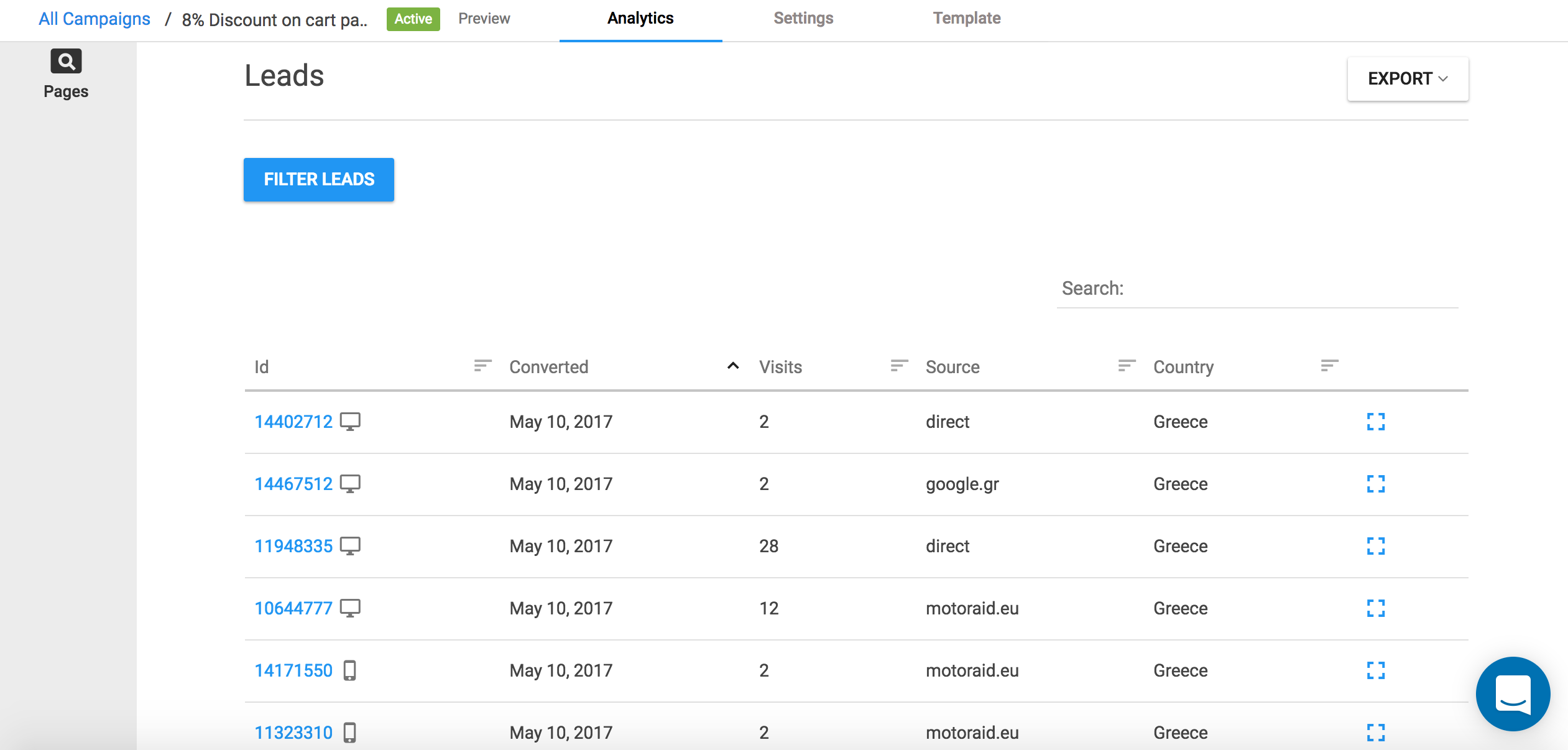Screen dimensions: 1568x750
Task: Expand details for lead 10644777
Action: (x=1375, y=608)
